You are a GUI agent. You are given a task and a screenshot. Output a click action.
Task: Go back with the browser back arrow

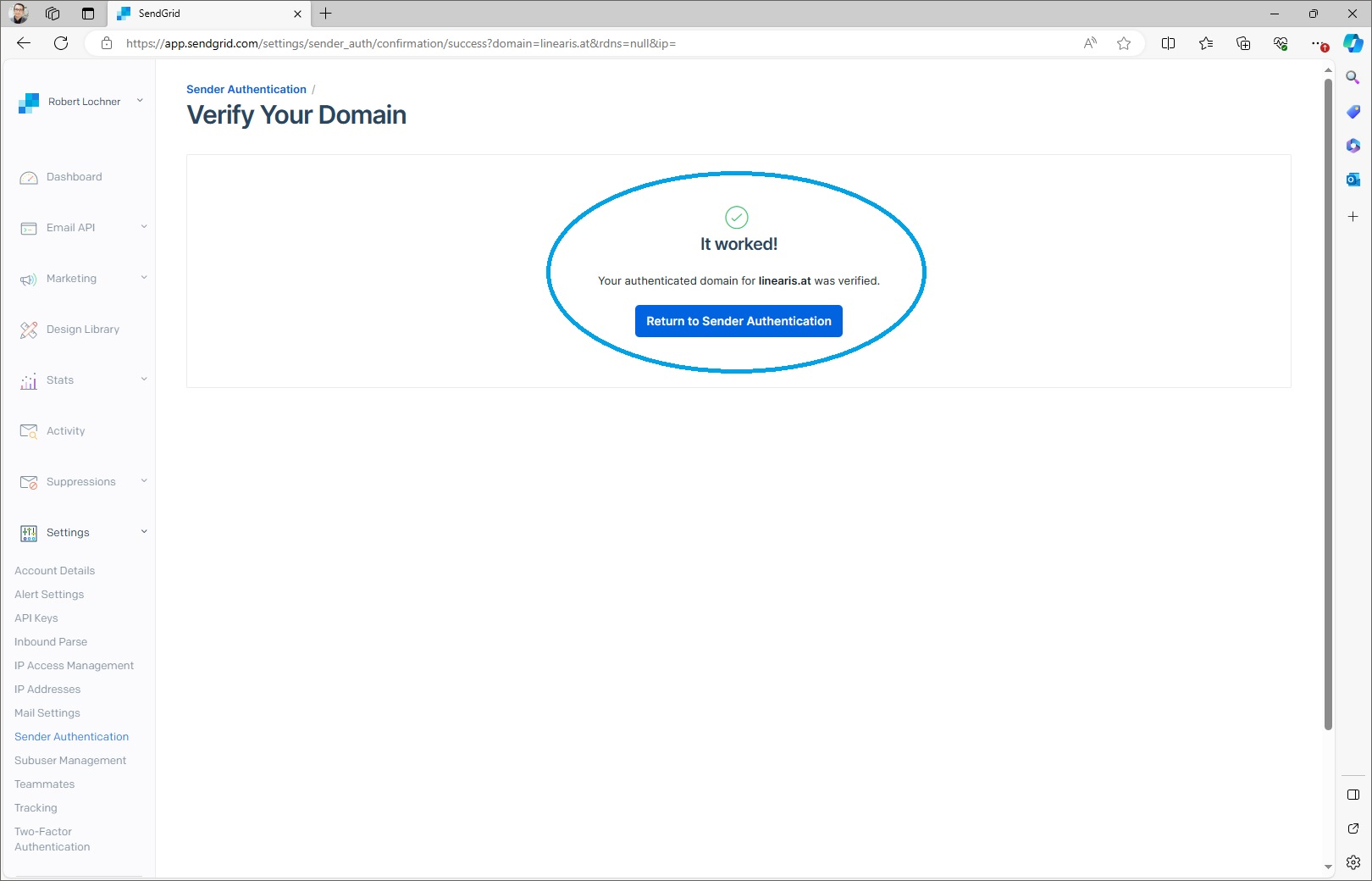pos(24,43)
